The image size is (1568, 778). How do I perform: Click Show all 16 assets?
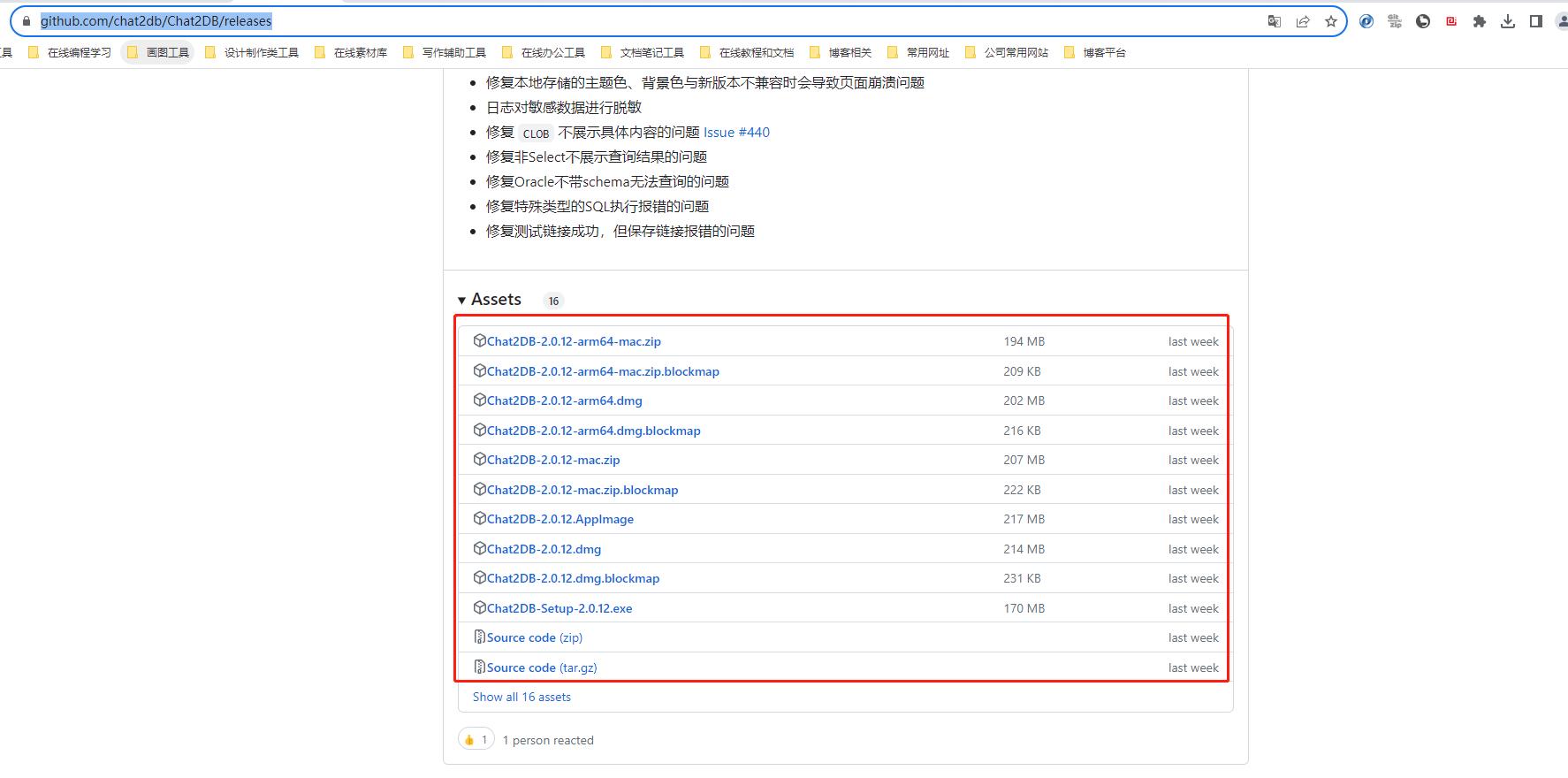pyautogui.click(x=521, y=697)
